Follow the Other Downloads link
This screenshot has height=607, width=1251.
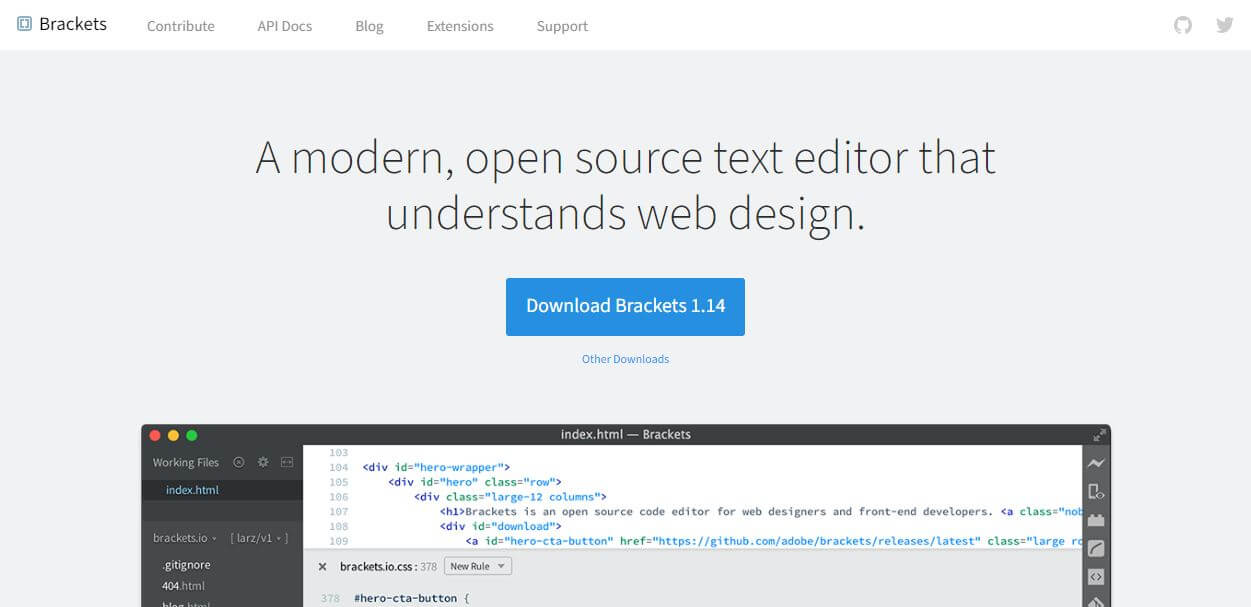625,359
